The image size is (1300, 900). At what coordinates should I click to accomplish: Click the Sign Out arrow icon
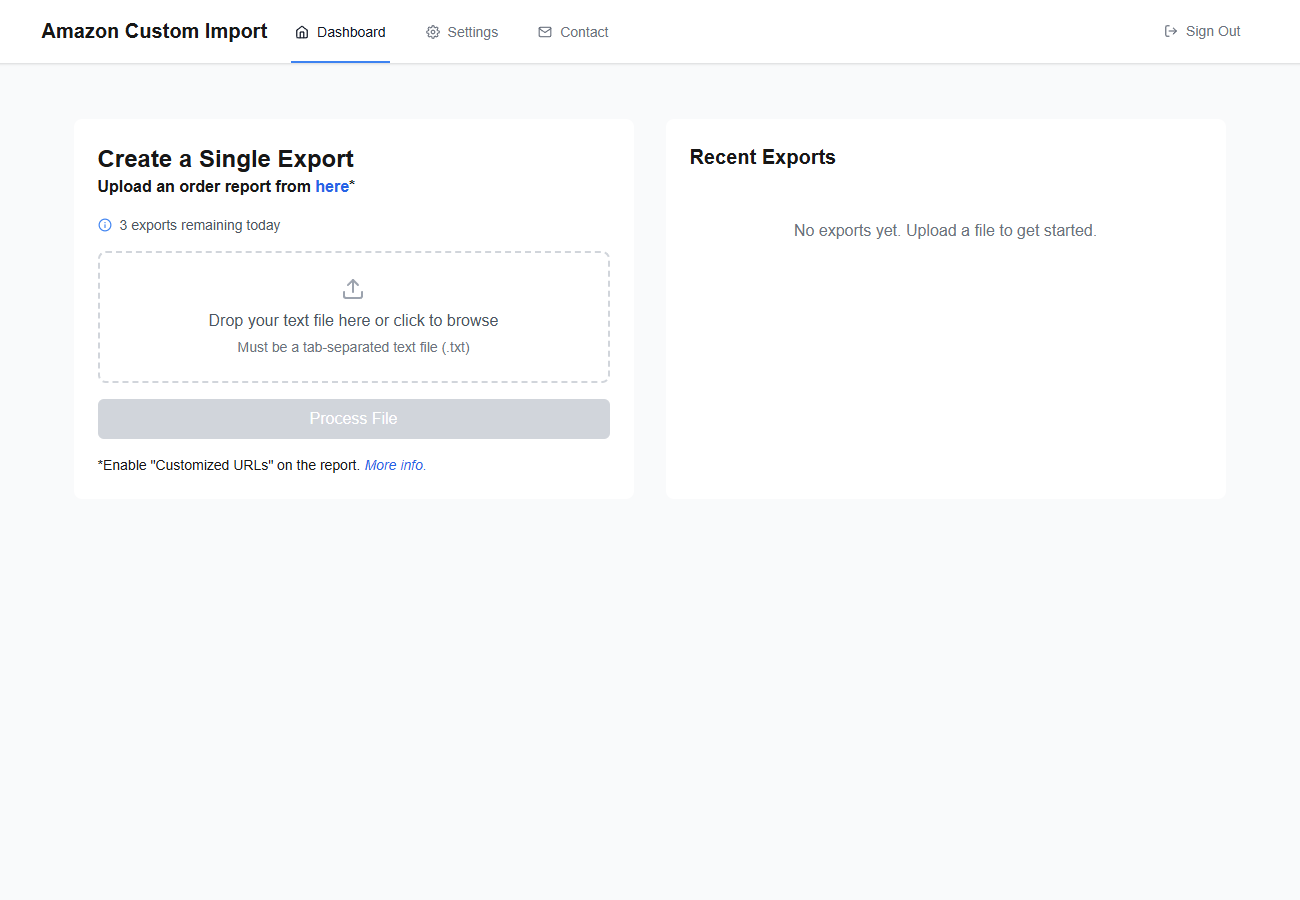coord(1171,31)
